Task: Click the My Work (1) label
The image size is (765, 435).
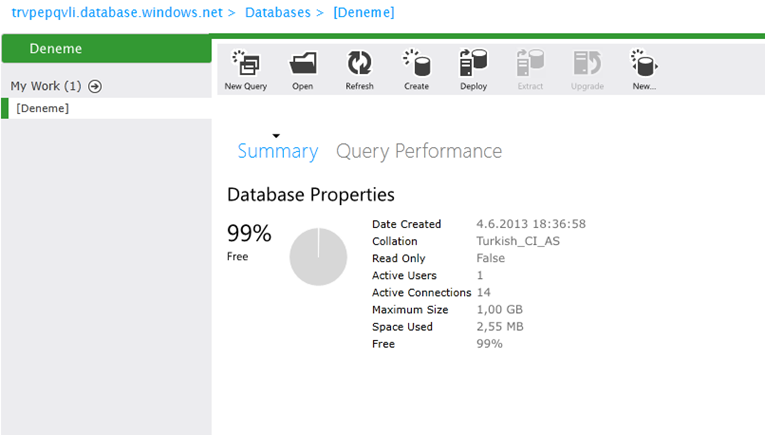Action: pos(46,86)
